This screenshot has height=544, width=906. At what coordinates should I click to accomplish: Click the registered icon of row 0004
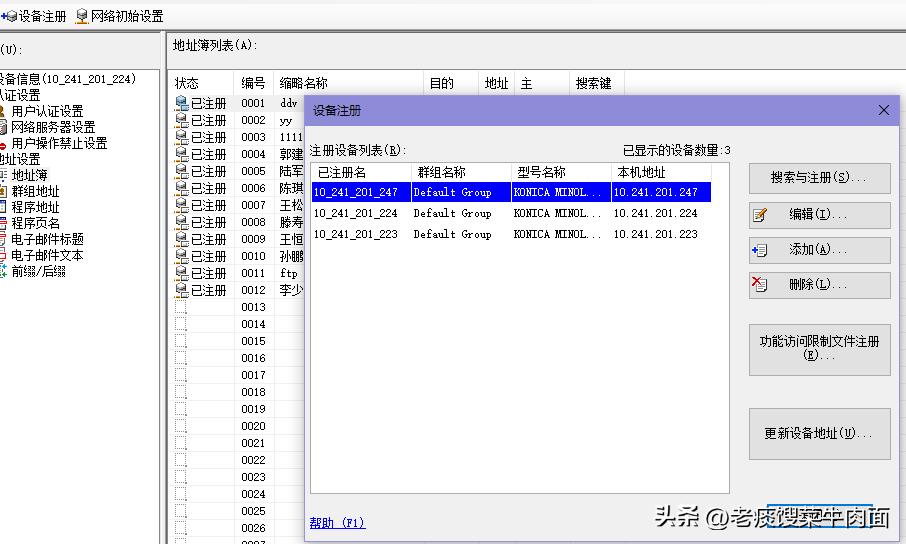pos(181,154)
